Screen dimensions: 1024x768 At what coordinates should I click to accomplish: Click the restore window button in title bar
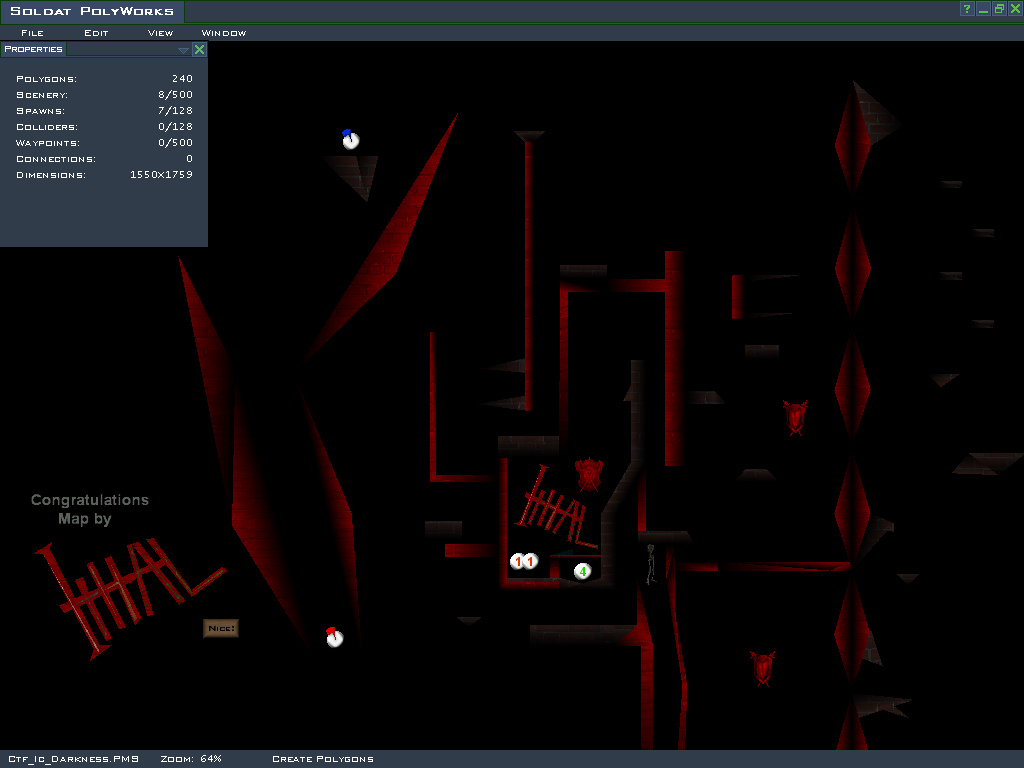tap(999, 9)
